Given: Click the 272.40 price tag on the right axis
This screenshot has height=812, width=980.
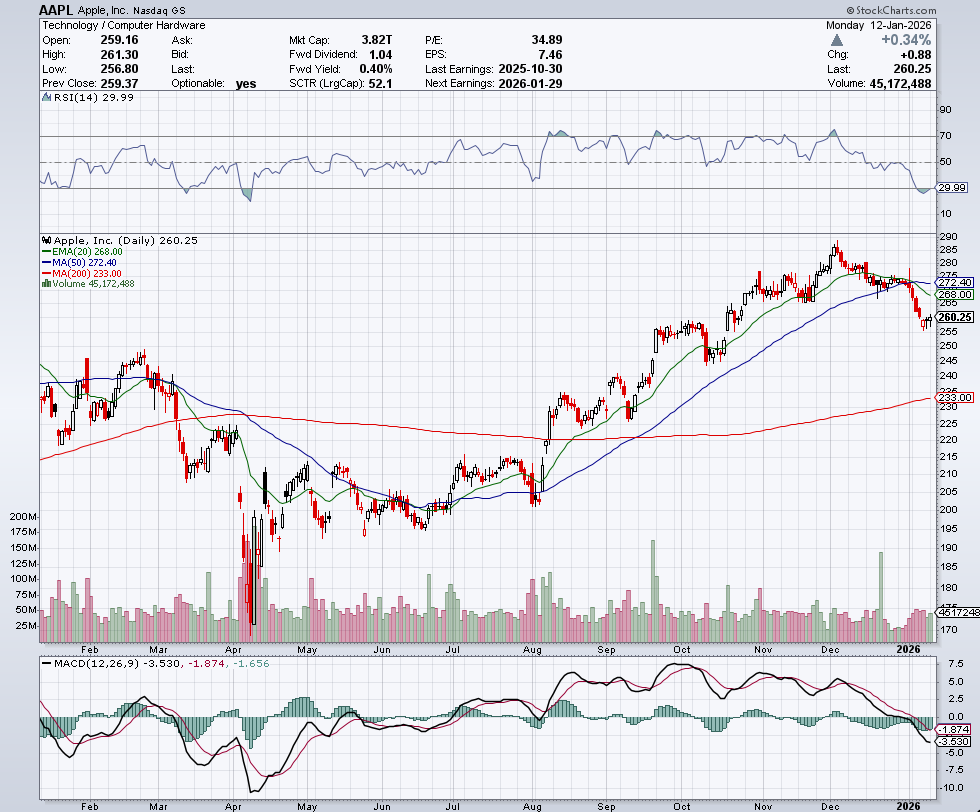Looking at the screenshot, I should point(955,283).
